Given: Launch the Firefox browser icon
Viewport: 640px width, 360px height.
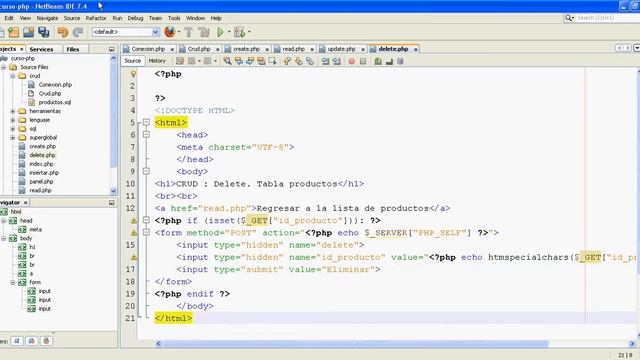Looking at the screenshot, I should 170,32.
